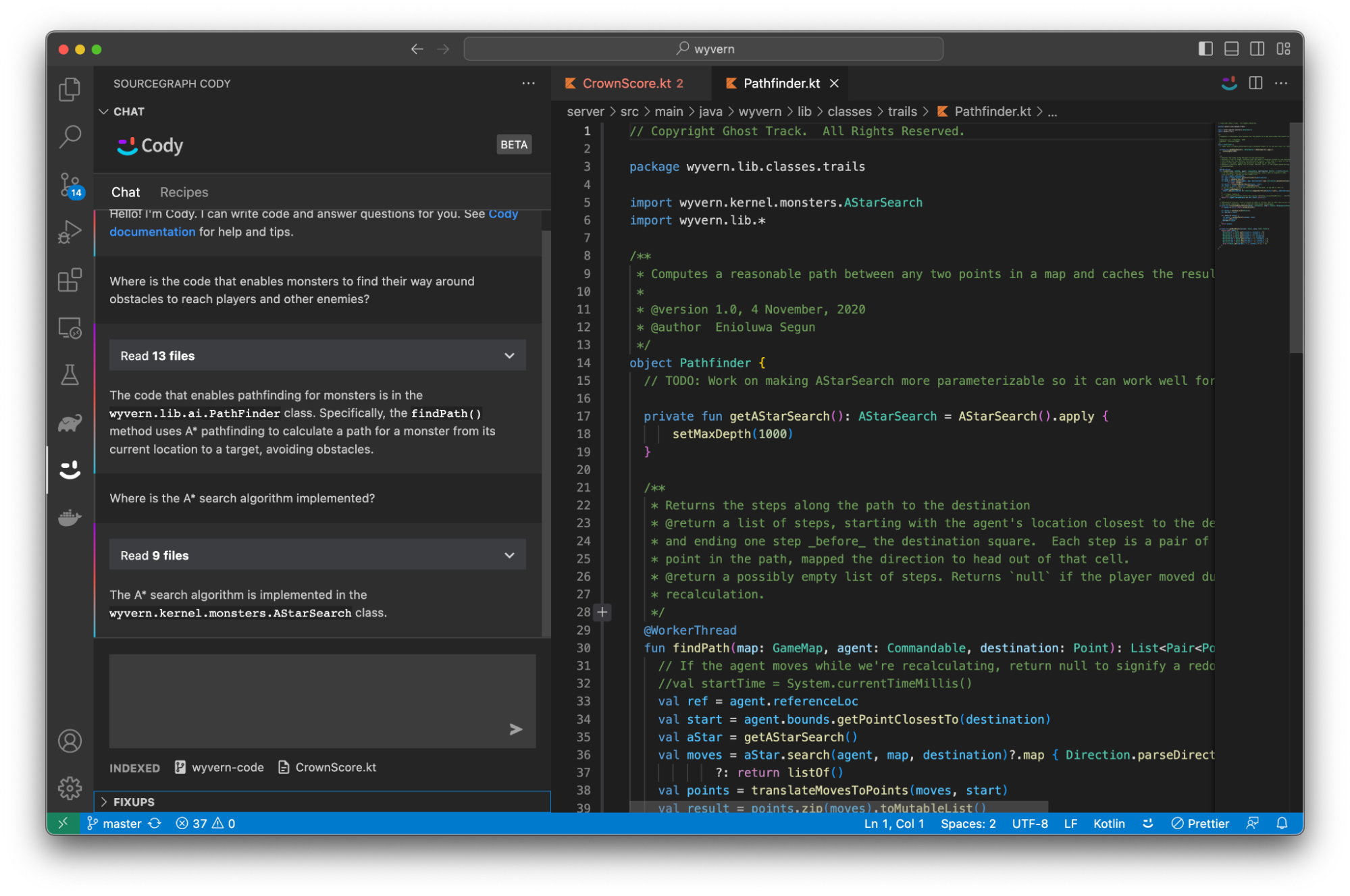
Task: Click the trails breadcrumb segment
Action: pos(902,111)
